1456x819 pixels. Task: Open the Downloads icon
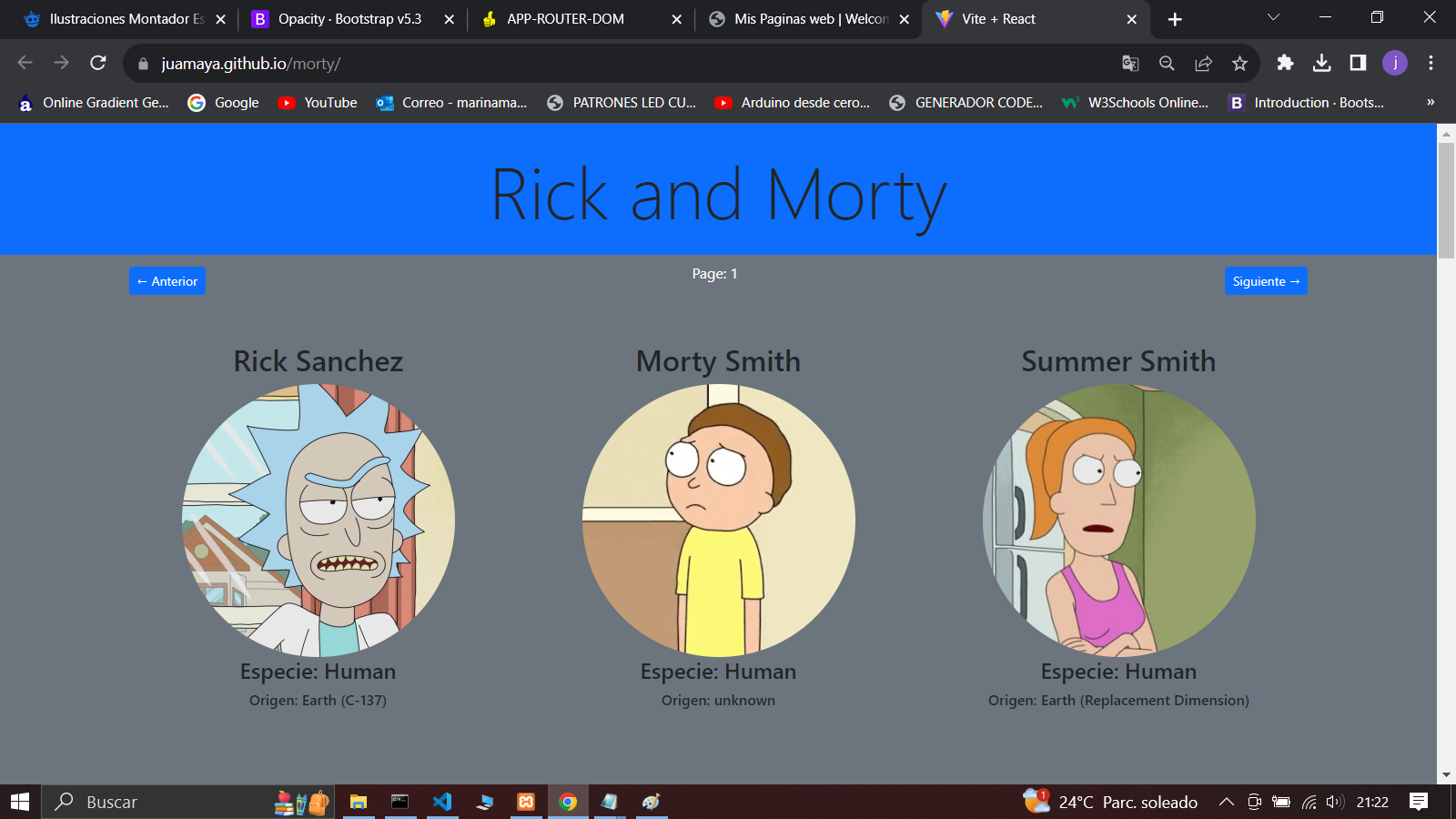(x=1321, y=63)
